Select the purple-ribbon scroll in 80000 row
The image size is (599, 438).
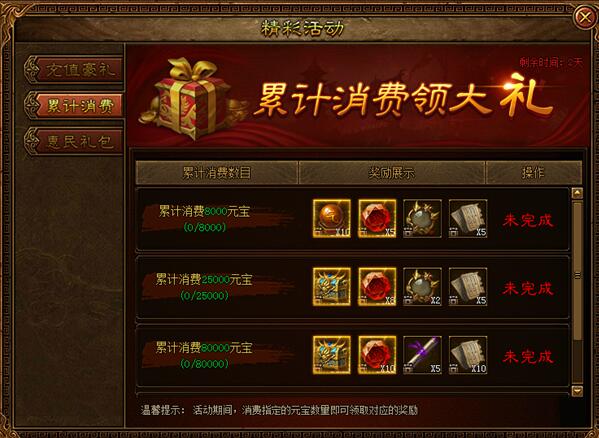pyautogui.click(x=423, y=355)
